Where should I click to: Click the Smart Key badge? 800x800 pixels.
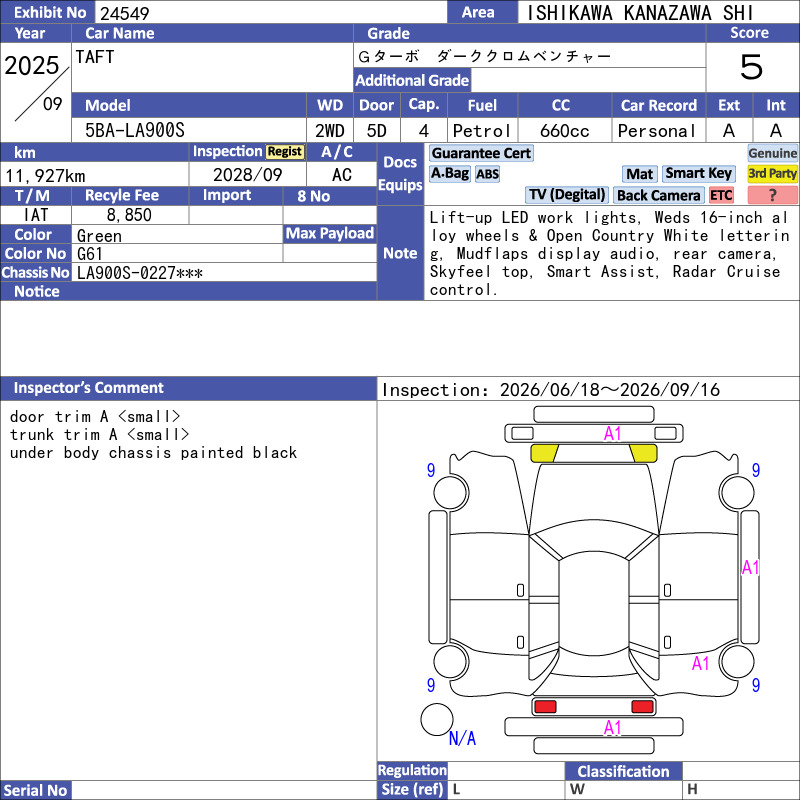(698, 173)
